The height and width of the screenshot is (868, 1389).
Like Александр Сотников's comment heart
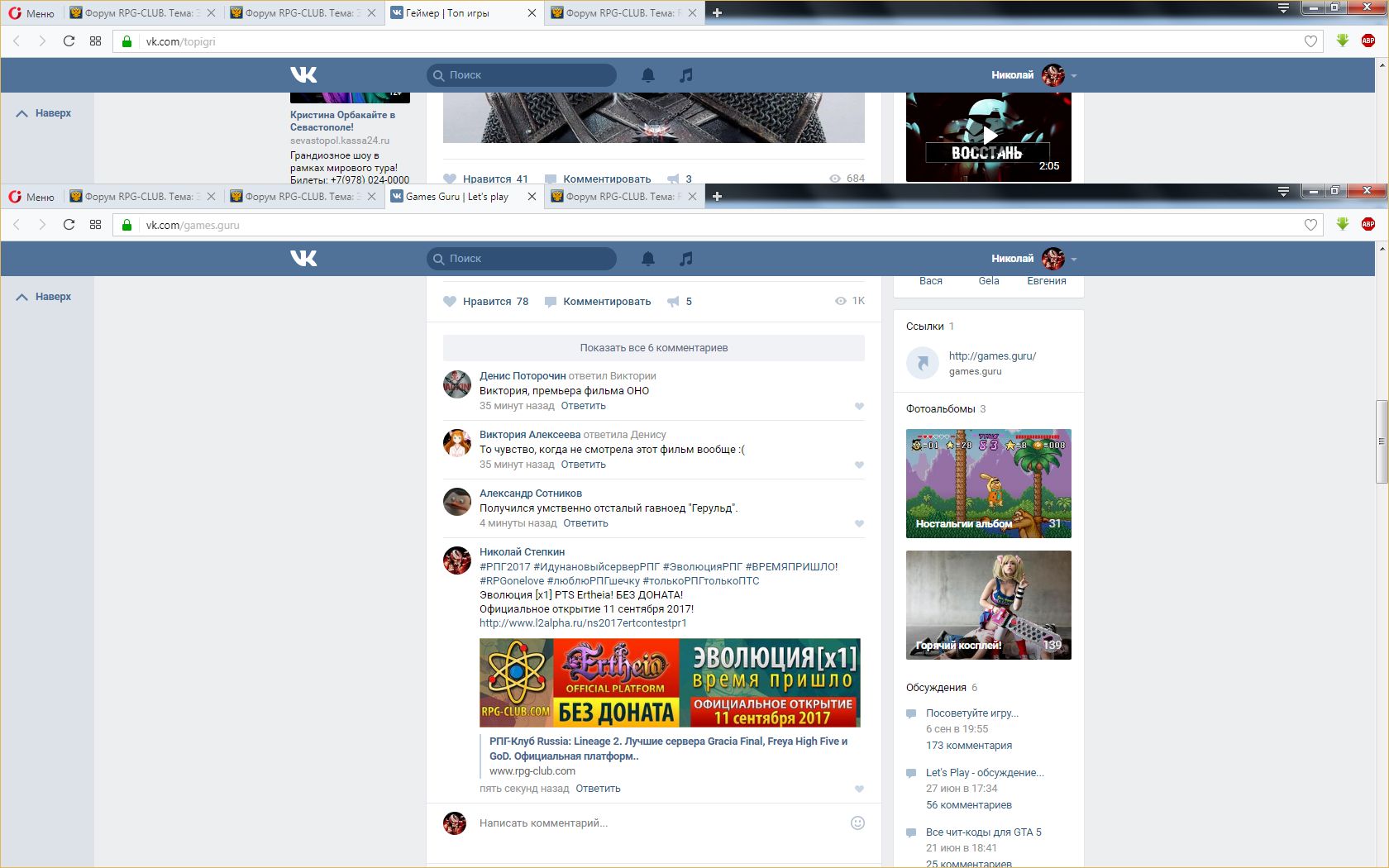pyautogui.click(x=859, y=523)
